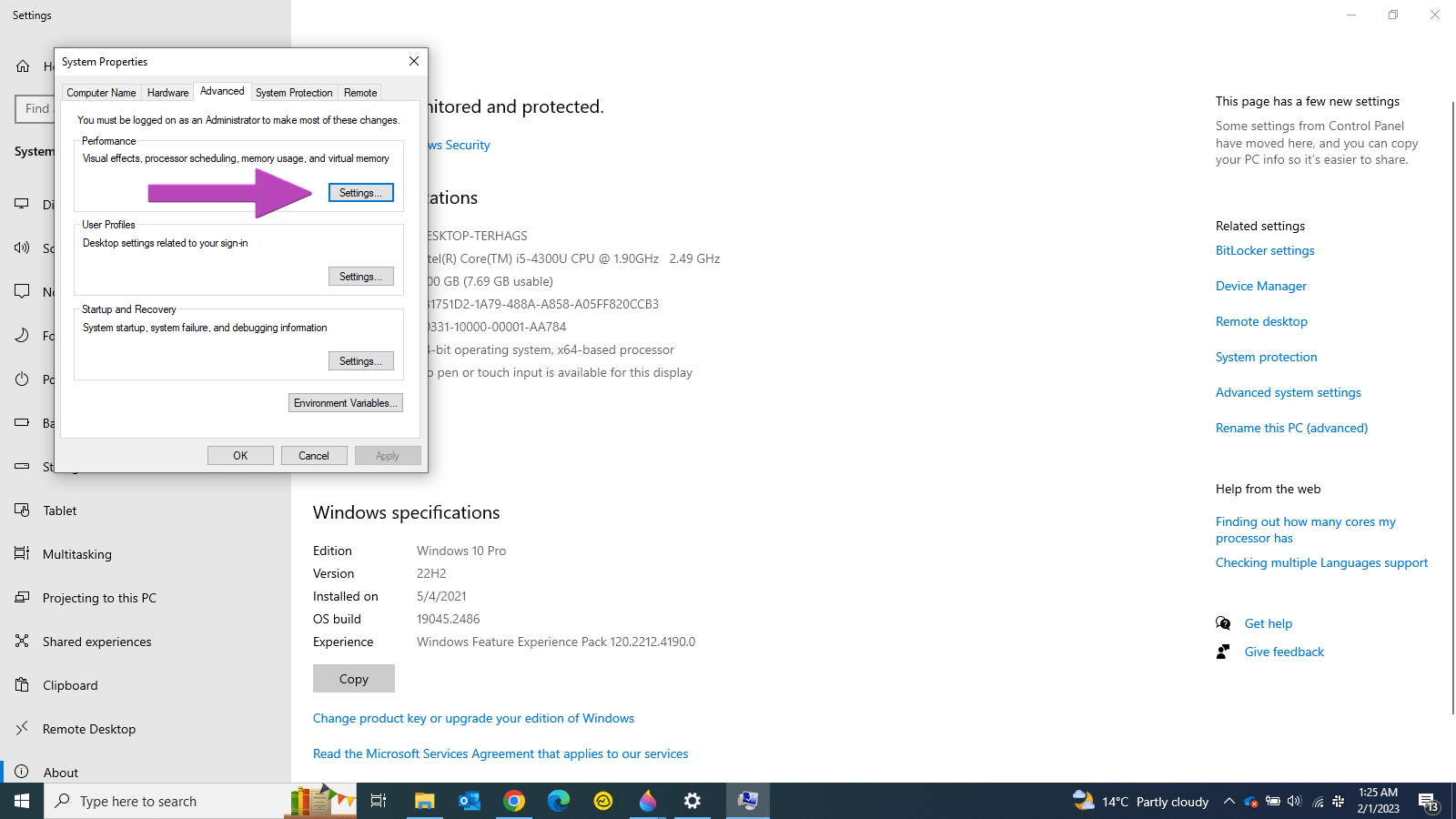Select About info icon in sidebar
Image resolution: width=1456 pixels, height=819 pixels.
22,772
